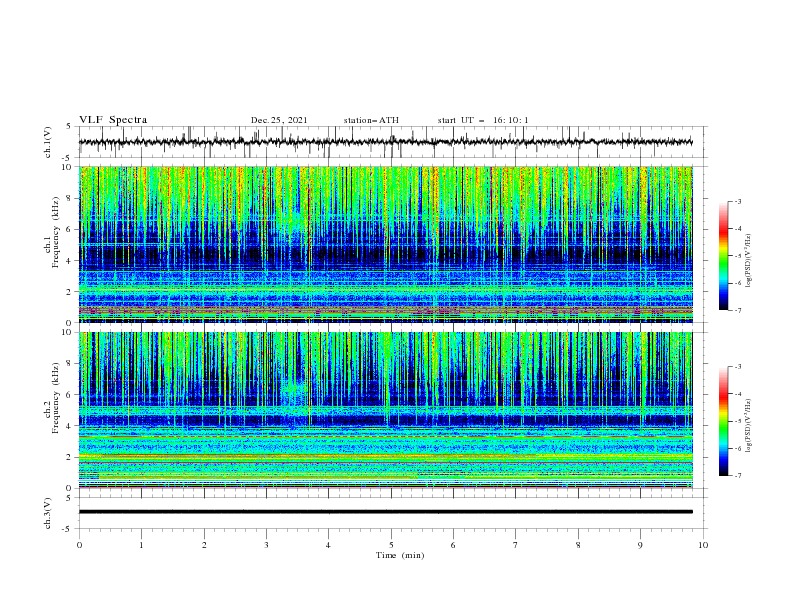Click the ch.1 colorbar "log(PSD)(V²/Hz)" label
This screenshot has width=792, height=612.
[x=749, y=261]
